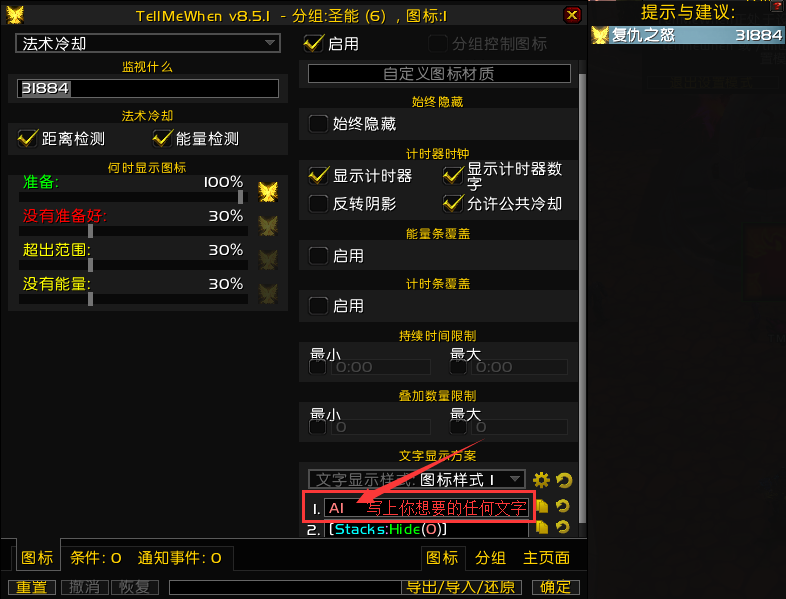Enable 始终隐藏 checkbox

click(x=318, y=124)
